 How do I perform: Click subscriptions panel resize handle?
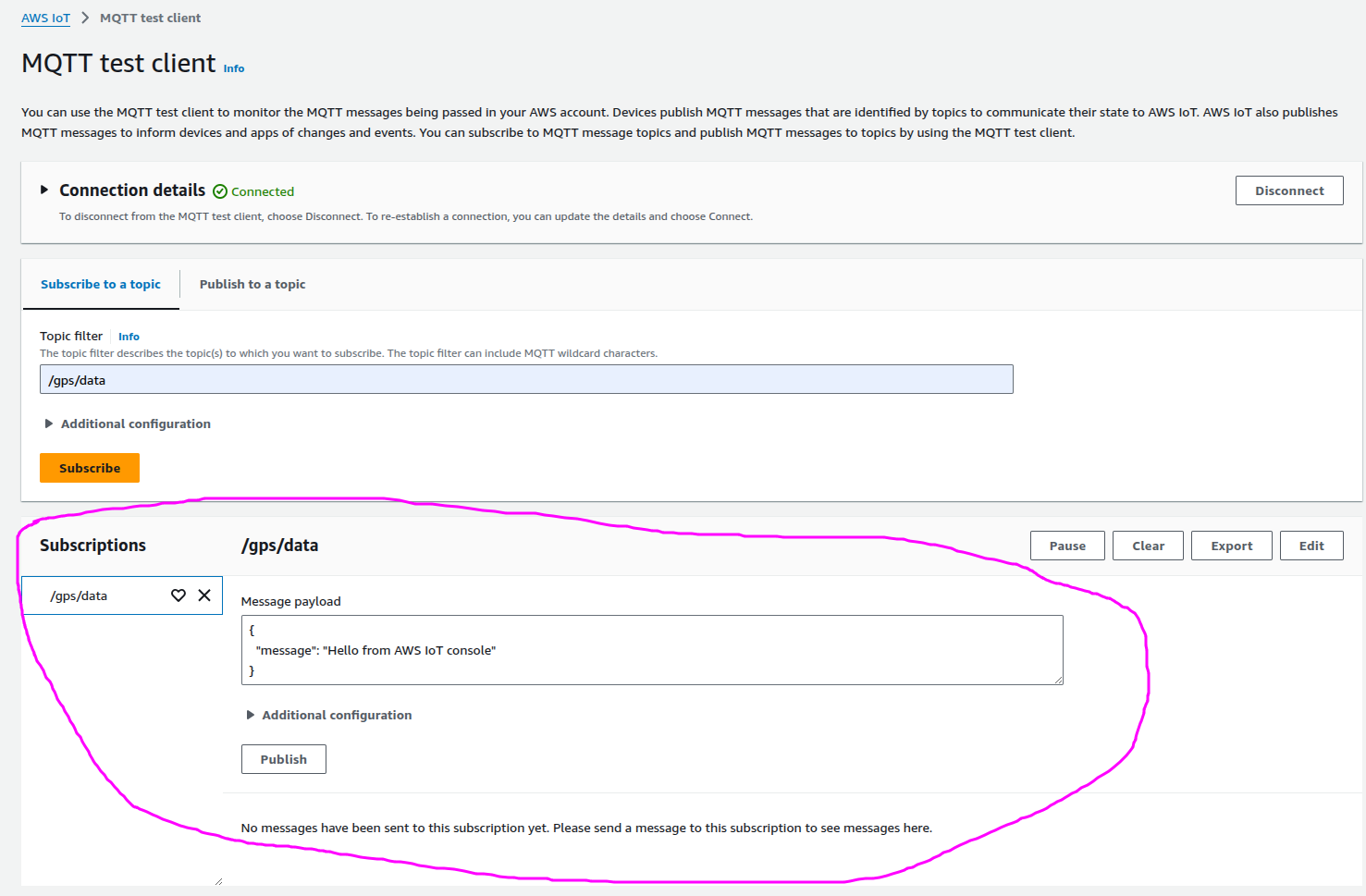point(218,881)
